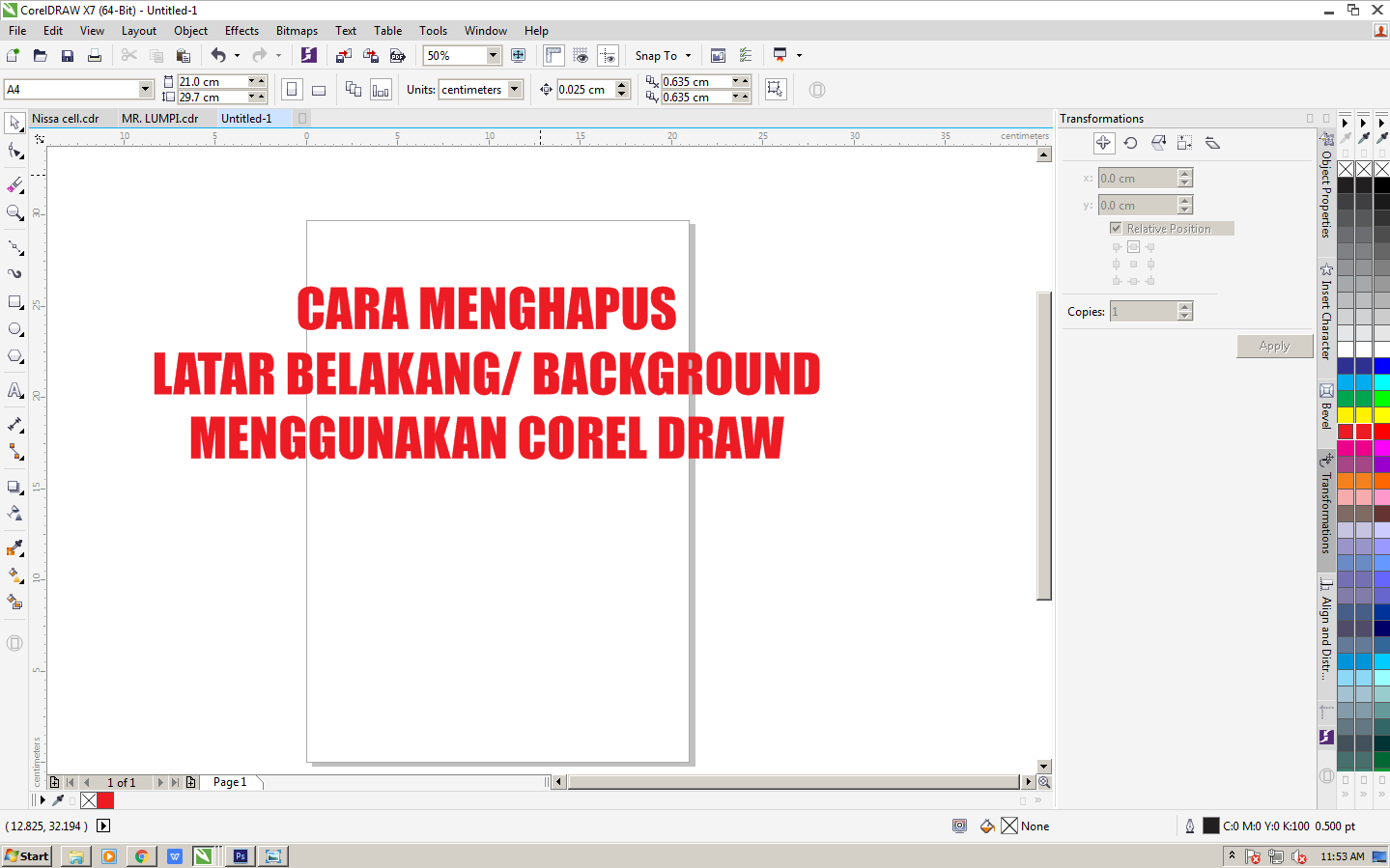
Task: Open the Units centimeters dropdown
Action: pos(515,90)
